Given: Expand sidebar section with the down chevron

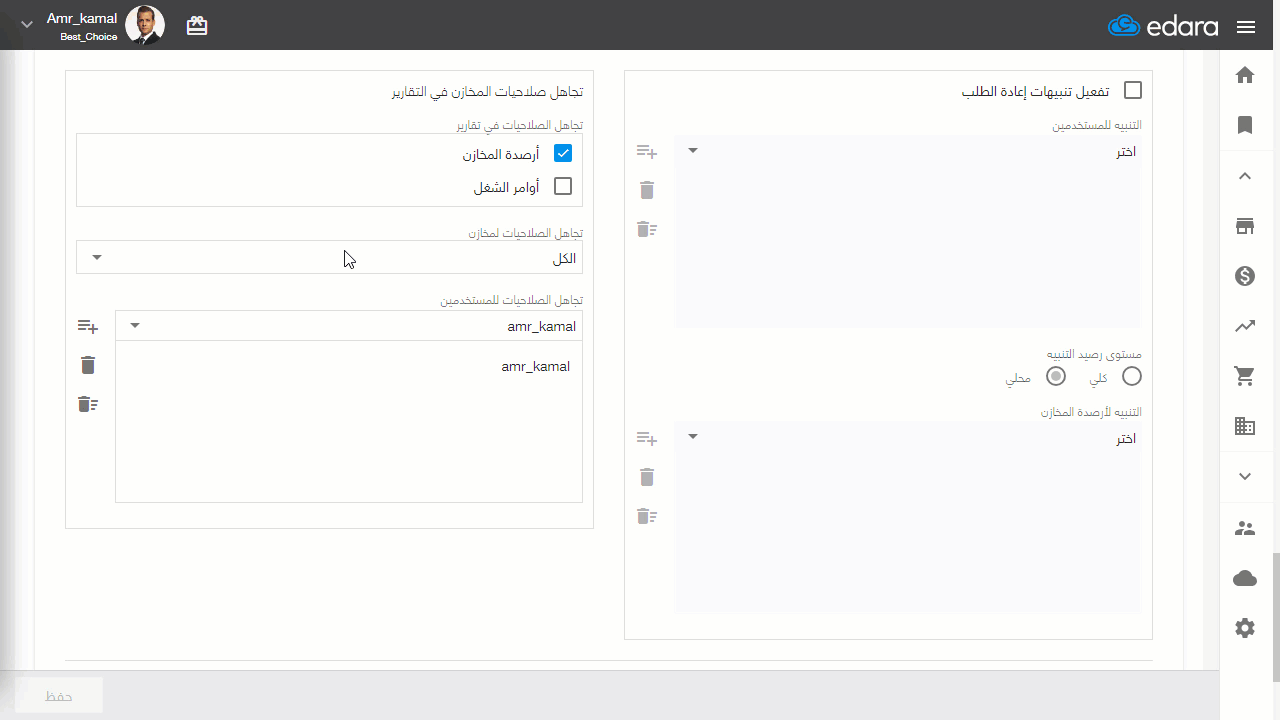Looking at the screenshot, I should (1245, 477).
